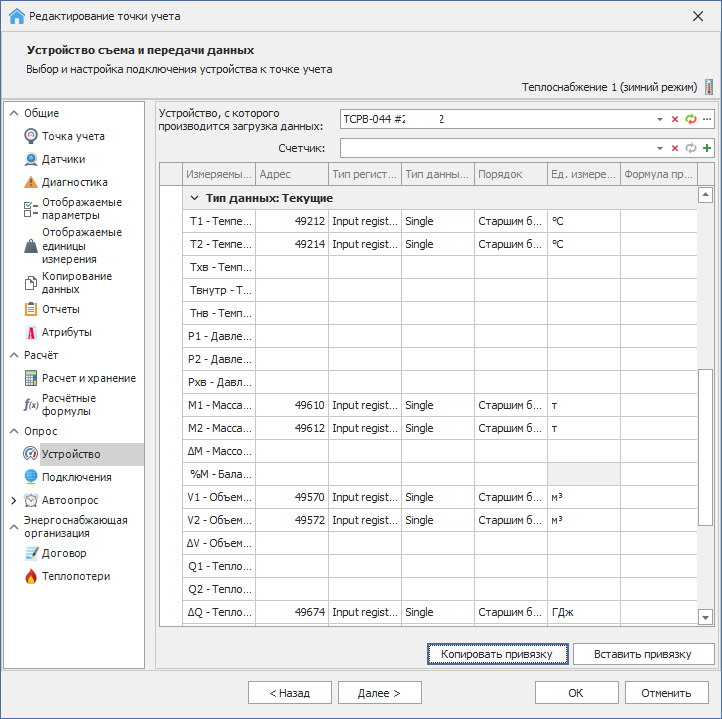Open the Теплопотери section

pyautogui.click(x=75, y=576)
